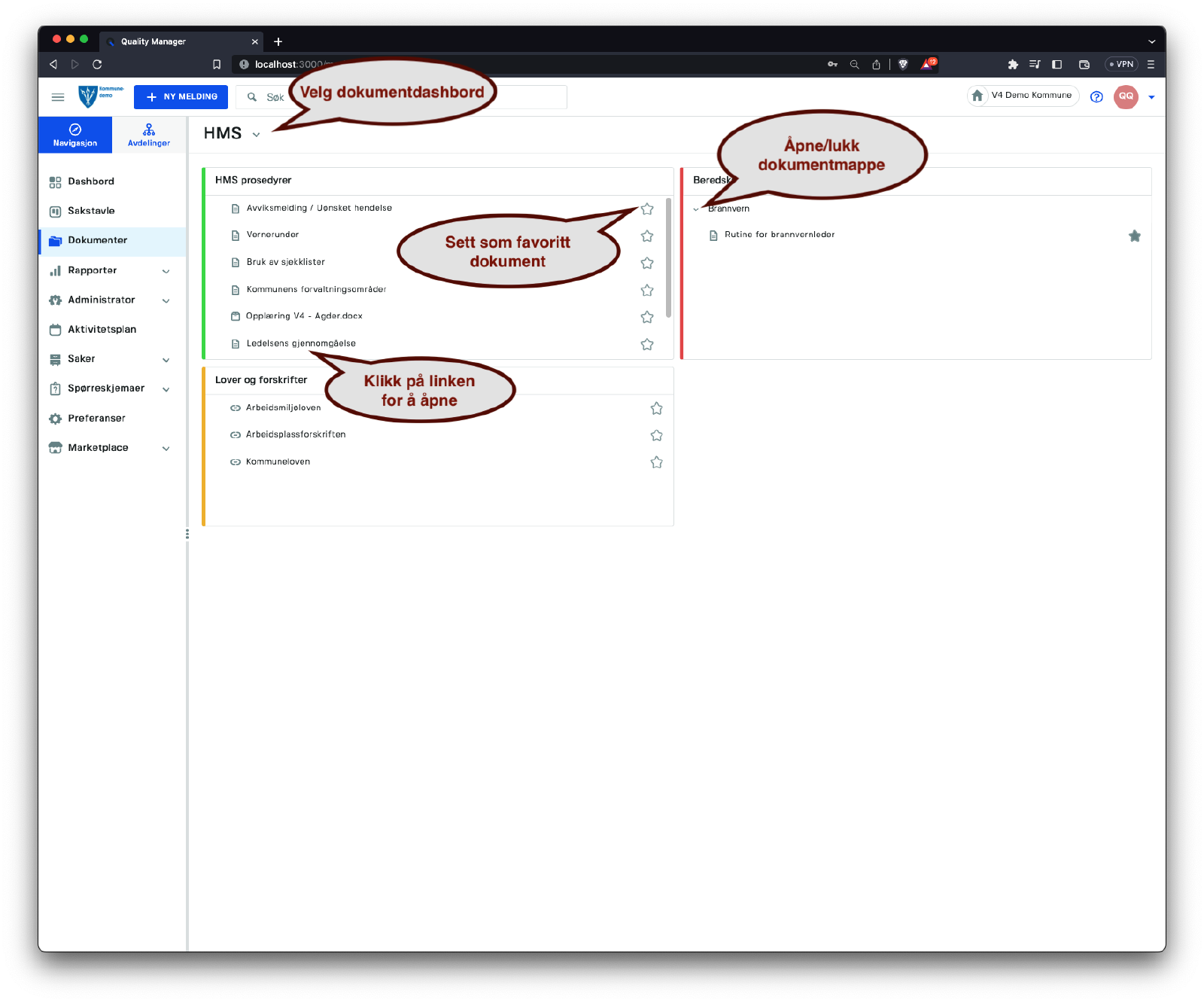1204x1002 pixels.
Task: Click the help question mark icon
Action: click(x=1096, y=97)
